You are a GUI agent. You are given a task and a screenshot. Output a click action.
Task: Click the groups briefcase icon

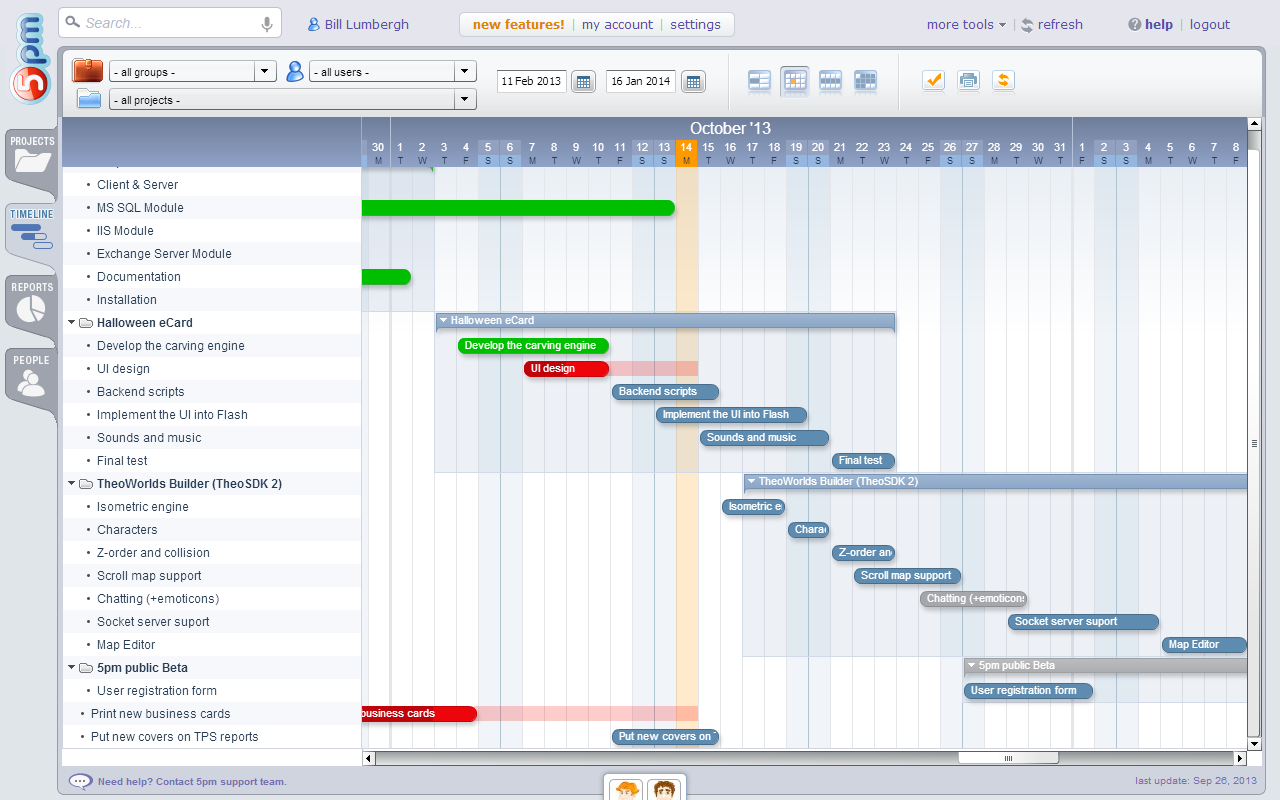[x=88, y=71]
